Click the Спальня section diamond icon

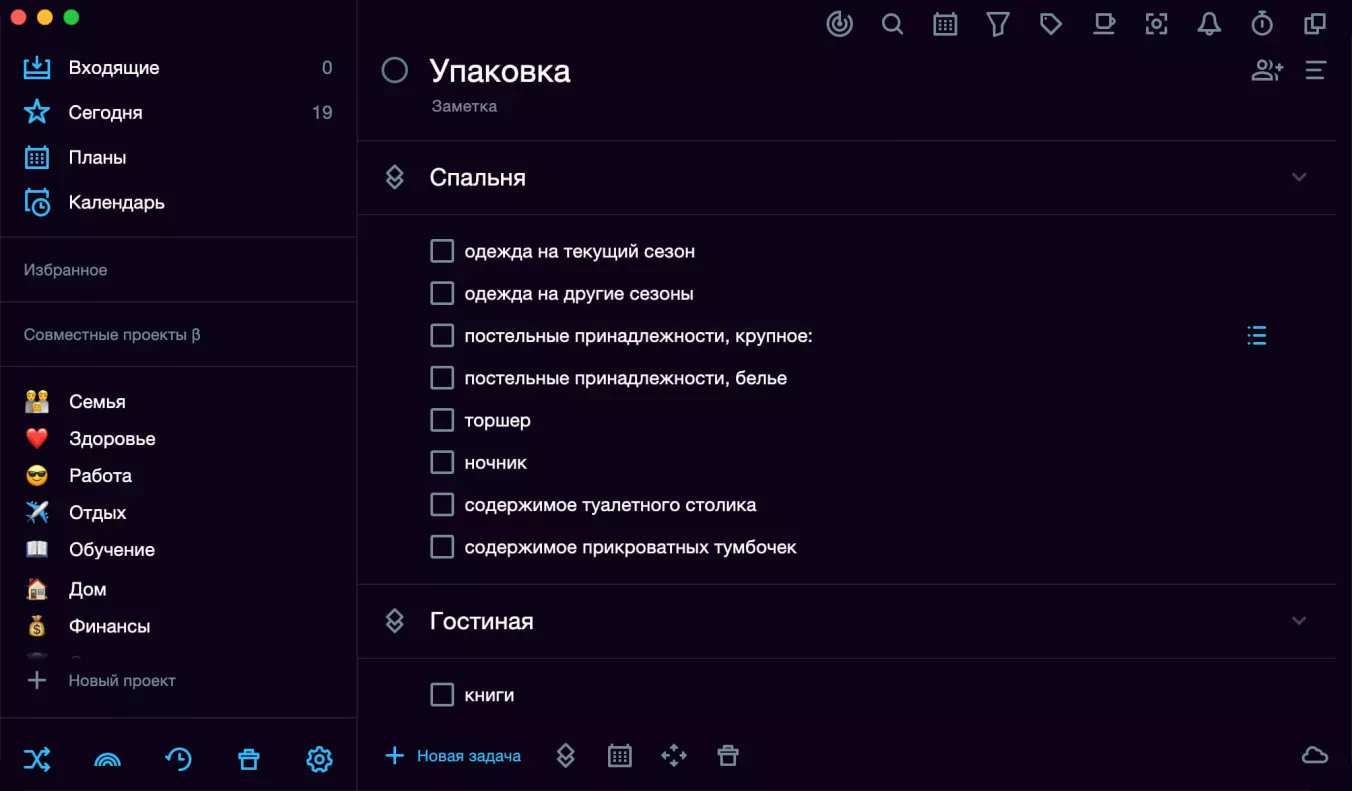[395, 177]
